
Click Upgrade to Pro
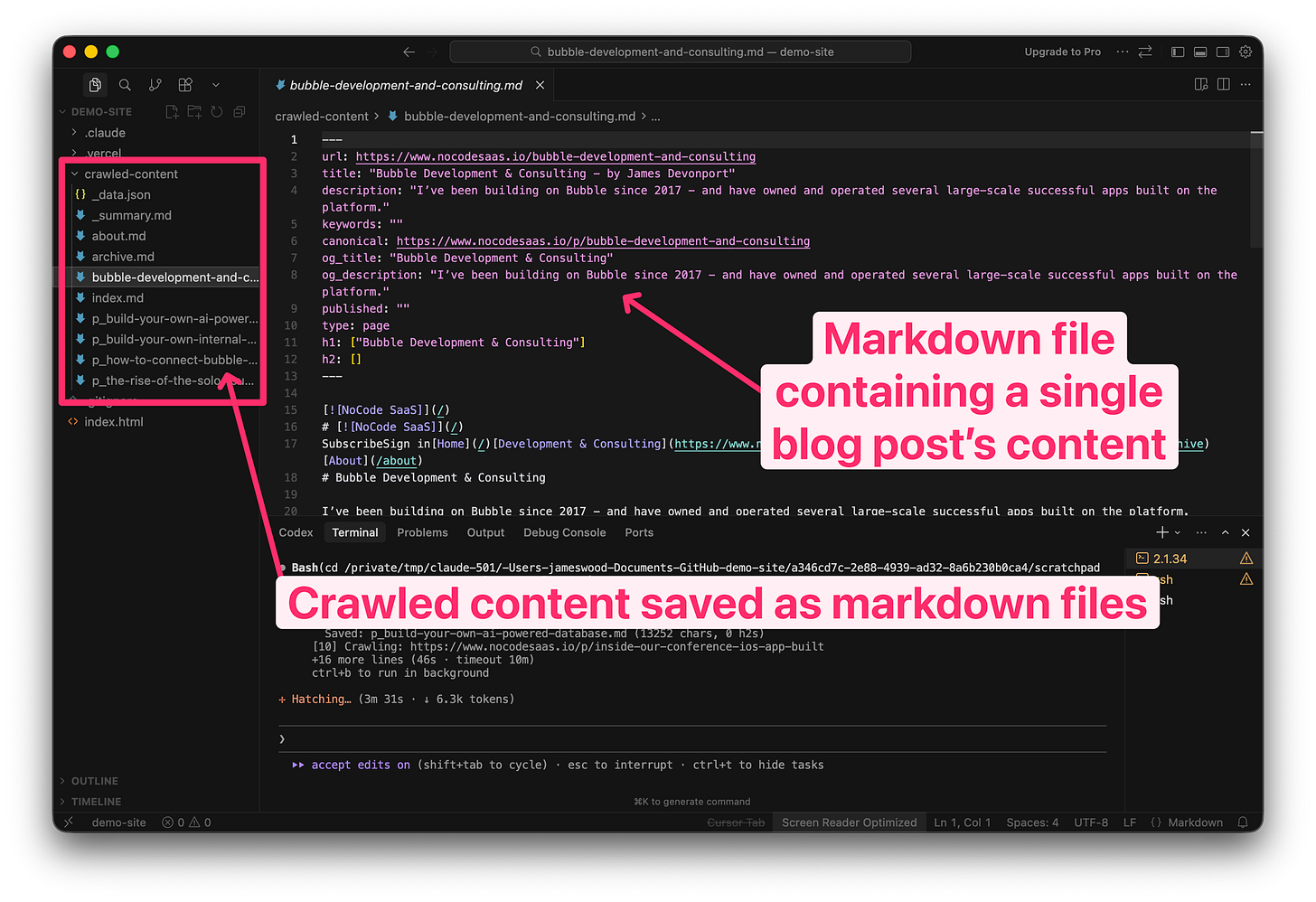point(1063,52)
